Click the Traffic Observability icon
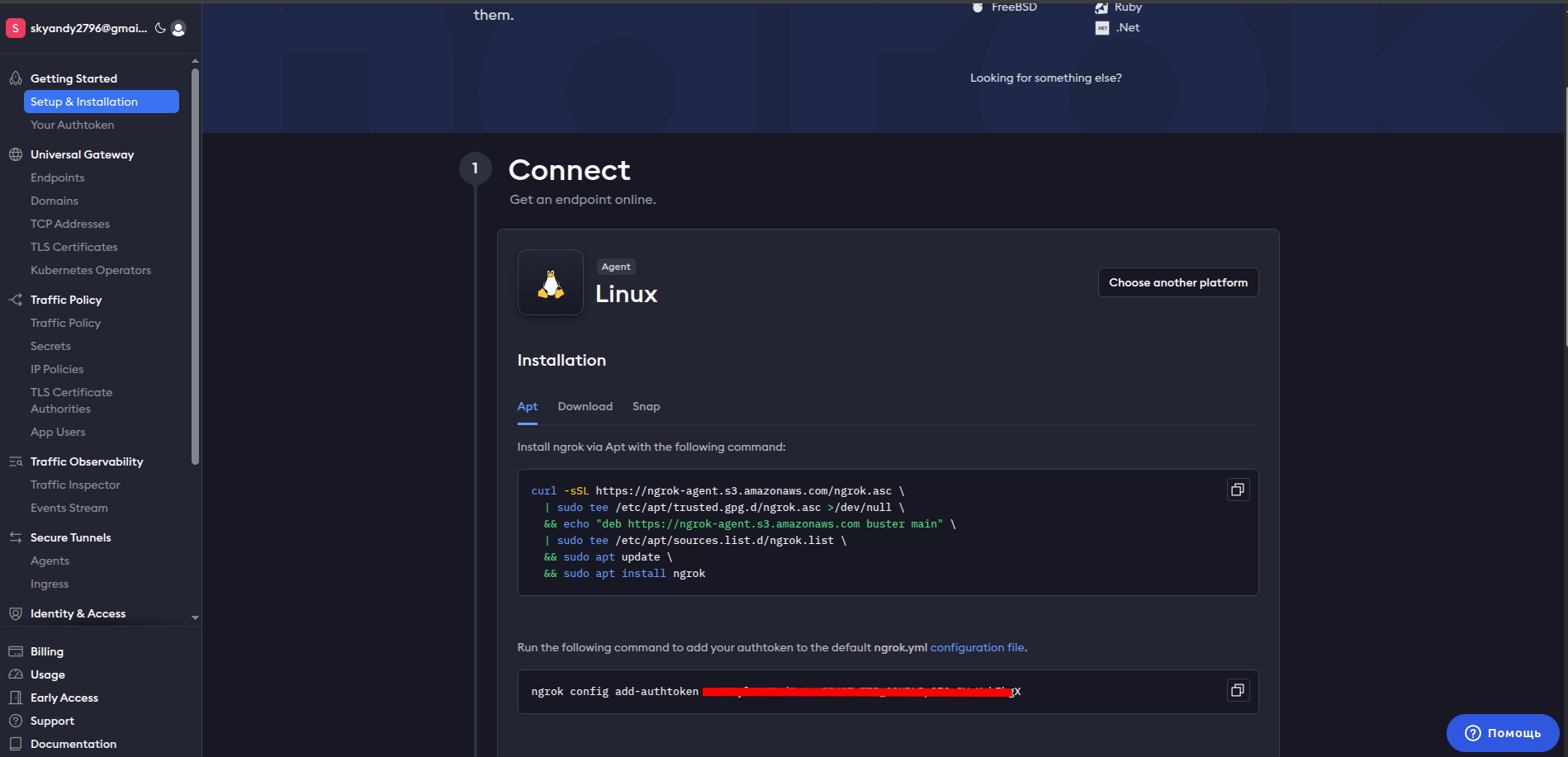Image resolution: width=1568 pixels, height=757 pixels. 16,461
